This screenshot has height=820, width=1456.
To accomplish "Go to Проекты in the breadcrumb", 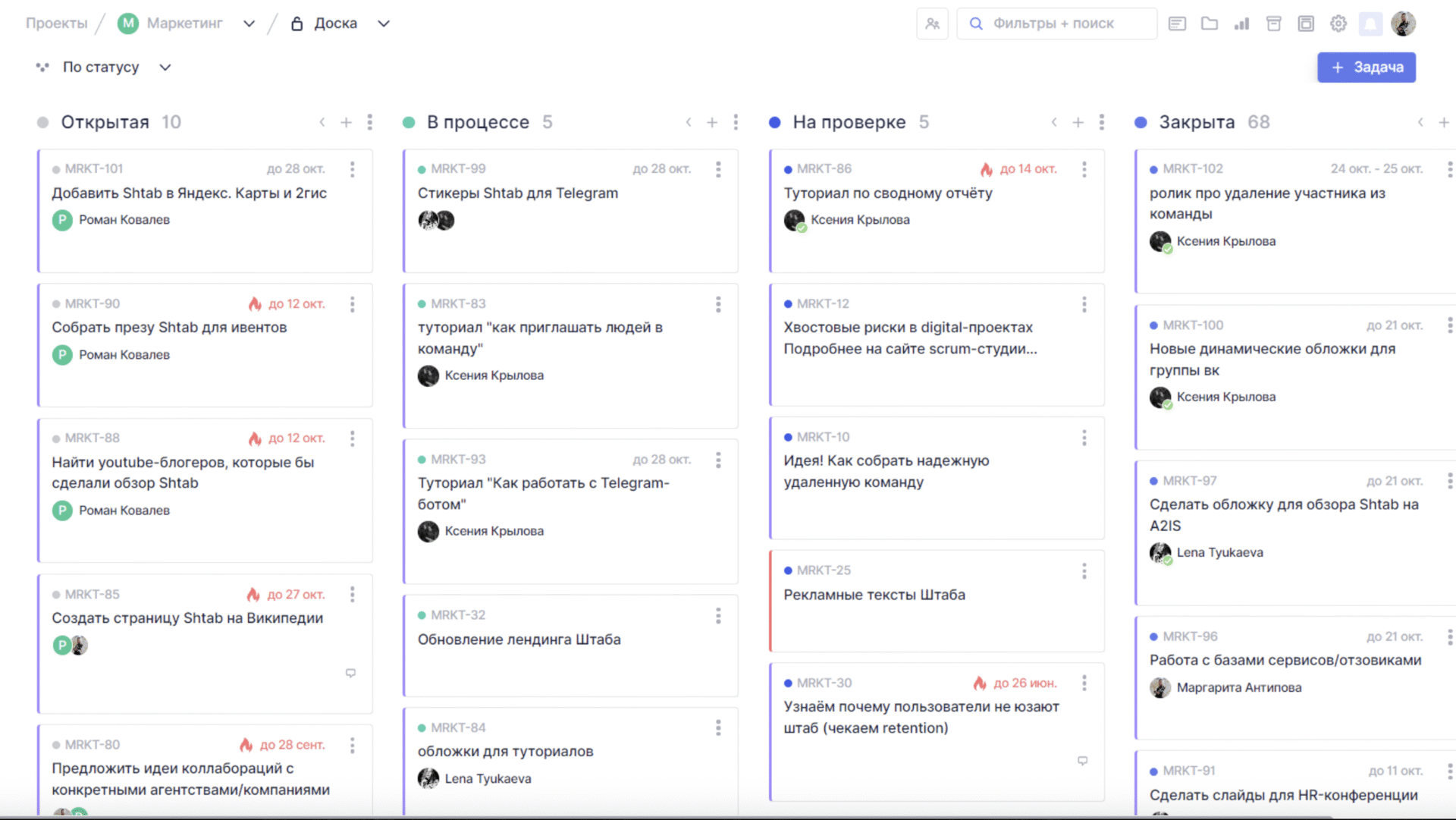I will (x=57, y=24).
